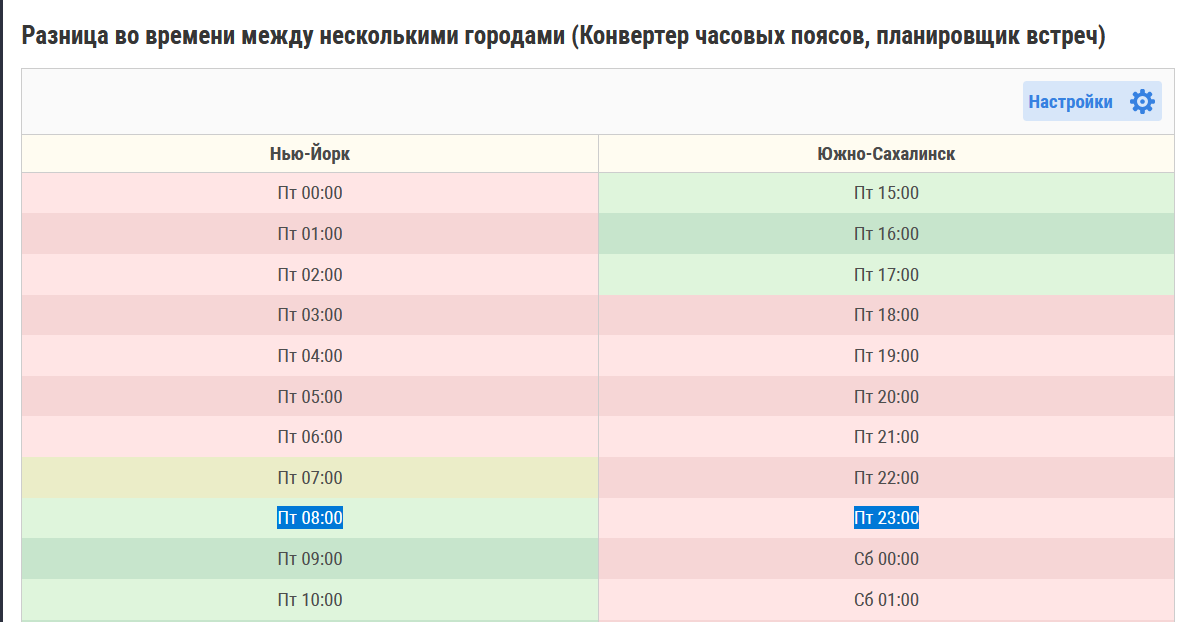This screenshot has width=1180, height=622.
Task: Choose the Пт 10:00 cell
Action: [x=310, y=599]
